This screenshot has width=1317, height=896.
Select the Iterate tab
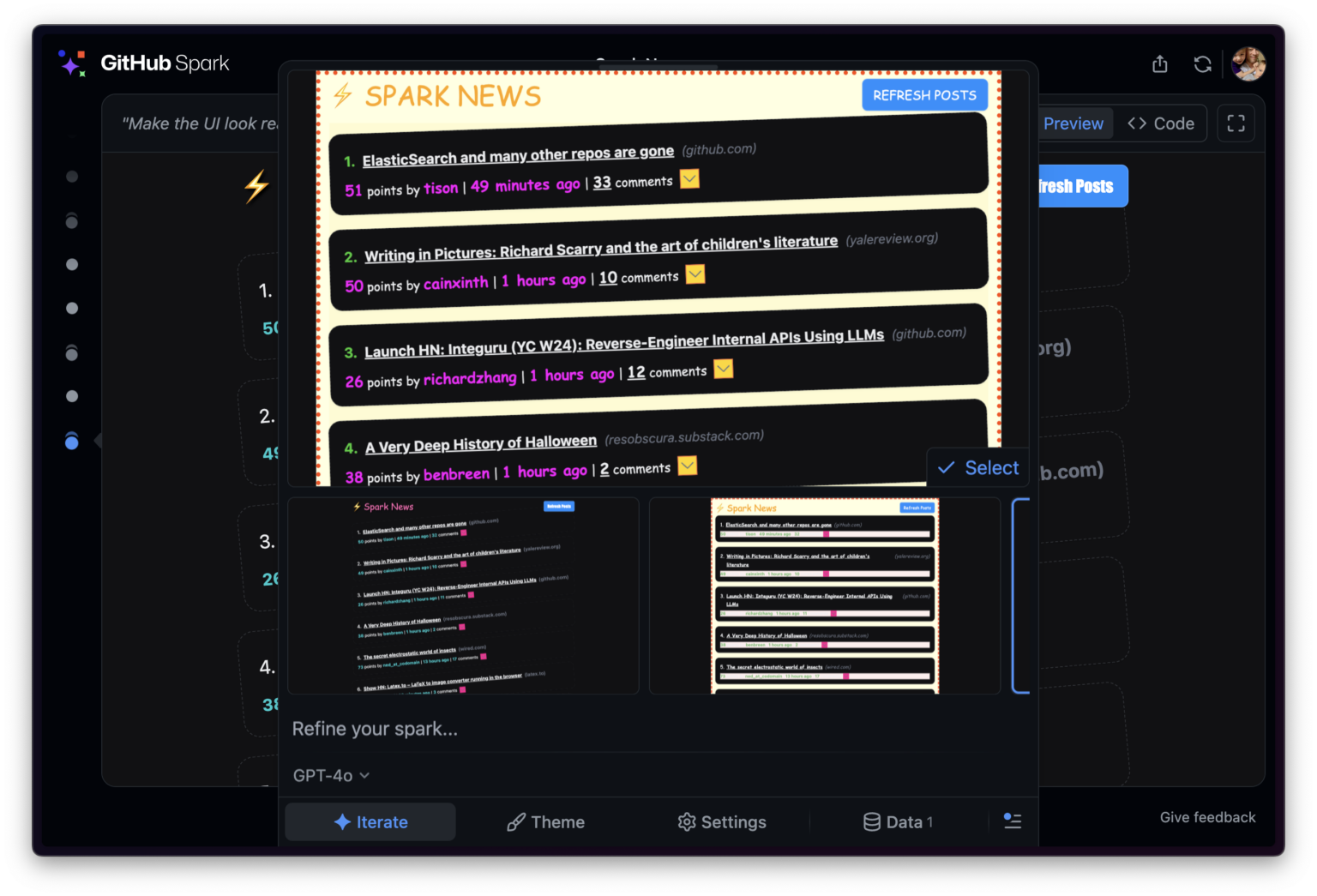370,821
